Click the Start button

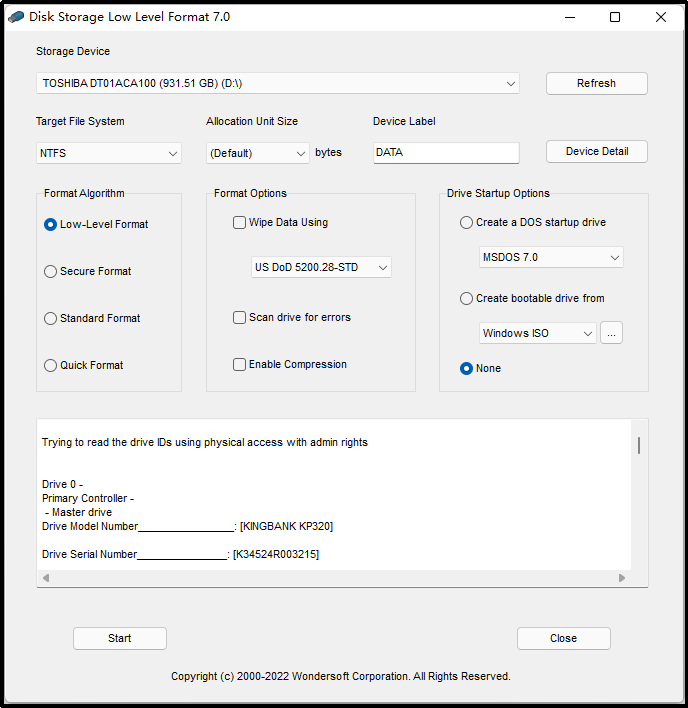pos(120,638)
